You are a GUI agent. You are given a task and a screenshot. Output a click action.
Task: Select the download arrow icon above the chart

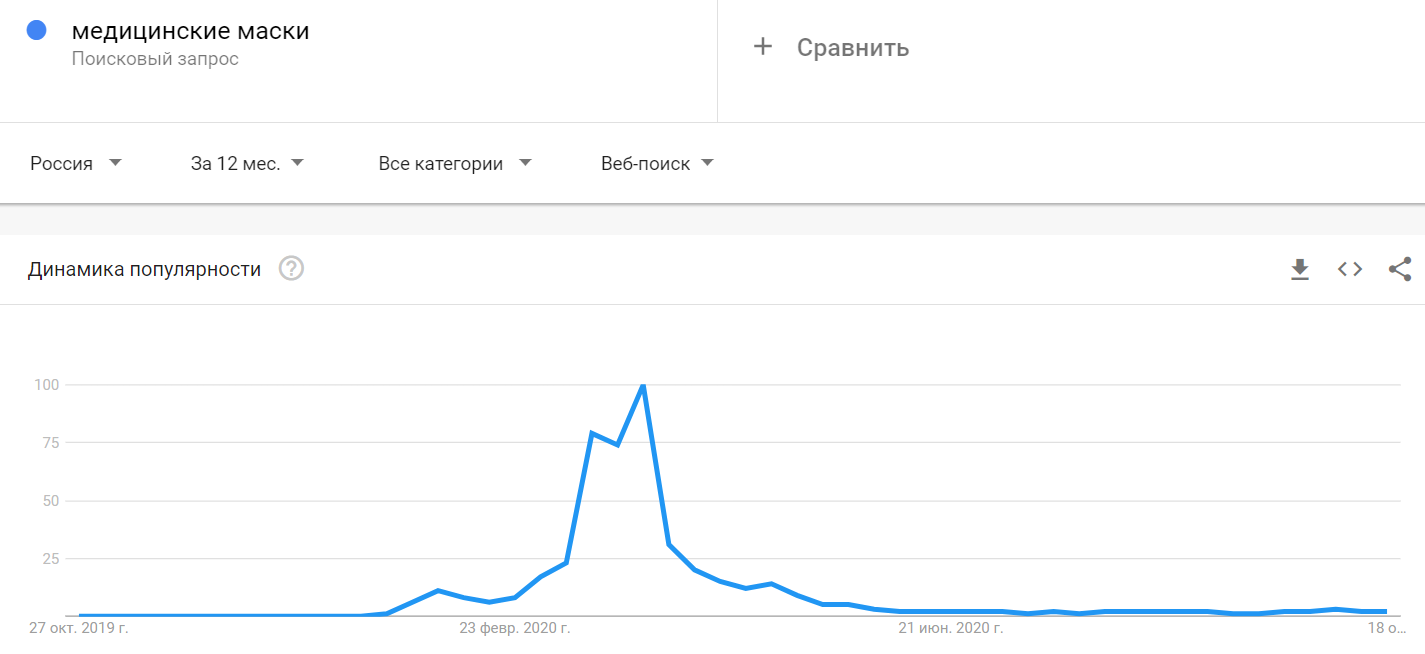pyautogui.click(x=1300, y=268)
